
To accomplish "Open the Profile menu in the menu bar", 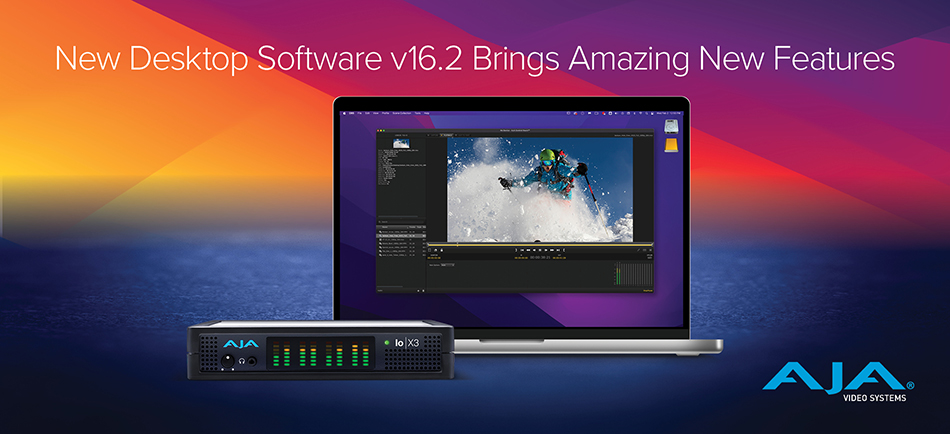I will tap(385, 113).
